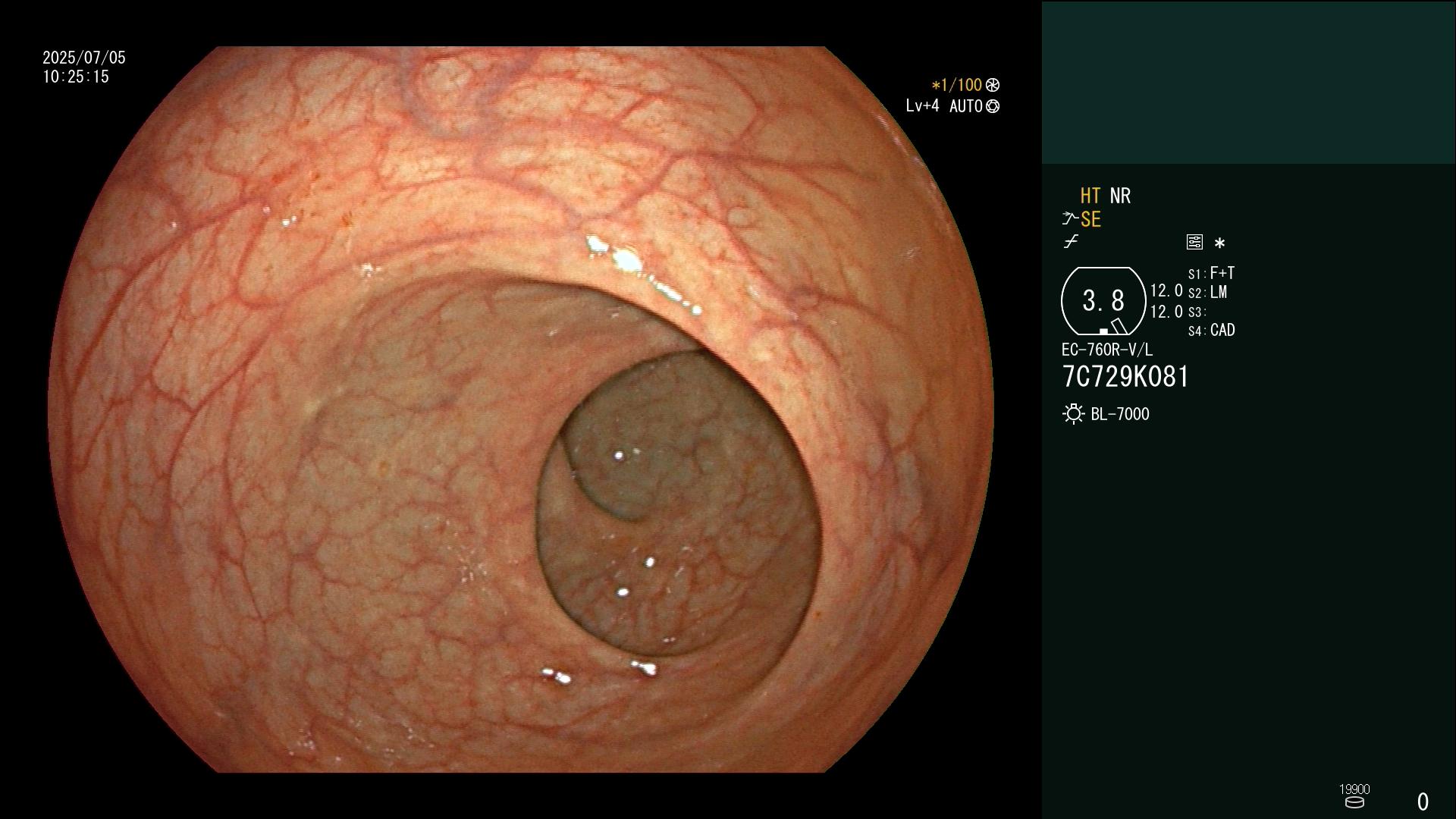
Task: Click the asterisk beside the sliders icon
Action: pyautogui.click(x=1219, y=243)
